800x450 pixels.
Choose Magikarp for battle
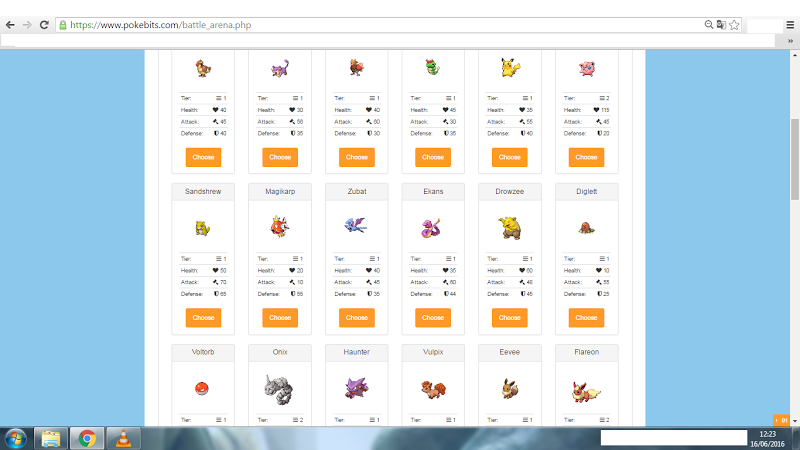click(280, 317)
